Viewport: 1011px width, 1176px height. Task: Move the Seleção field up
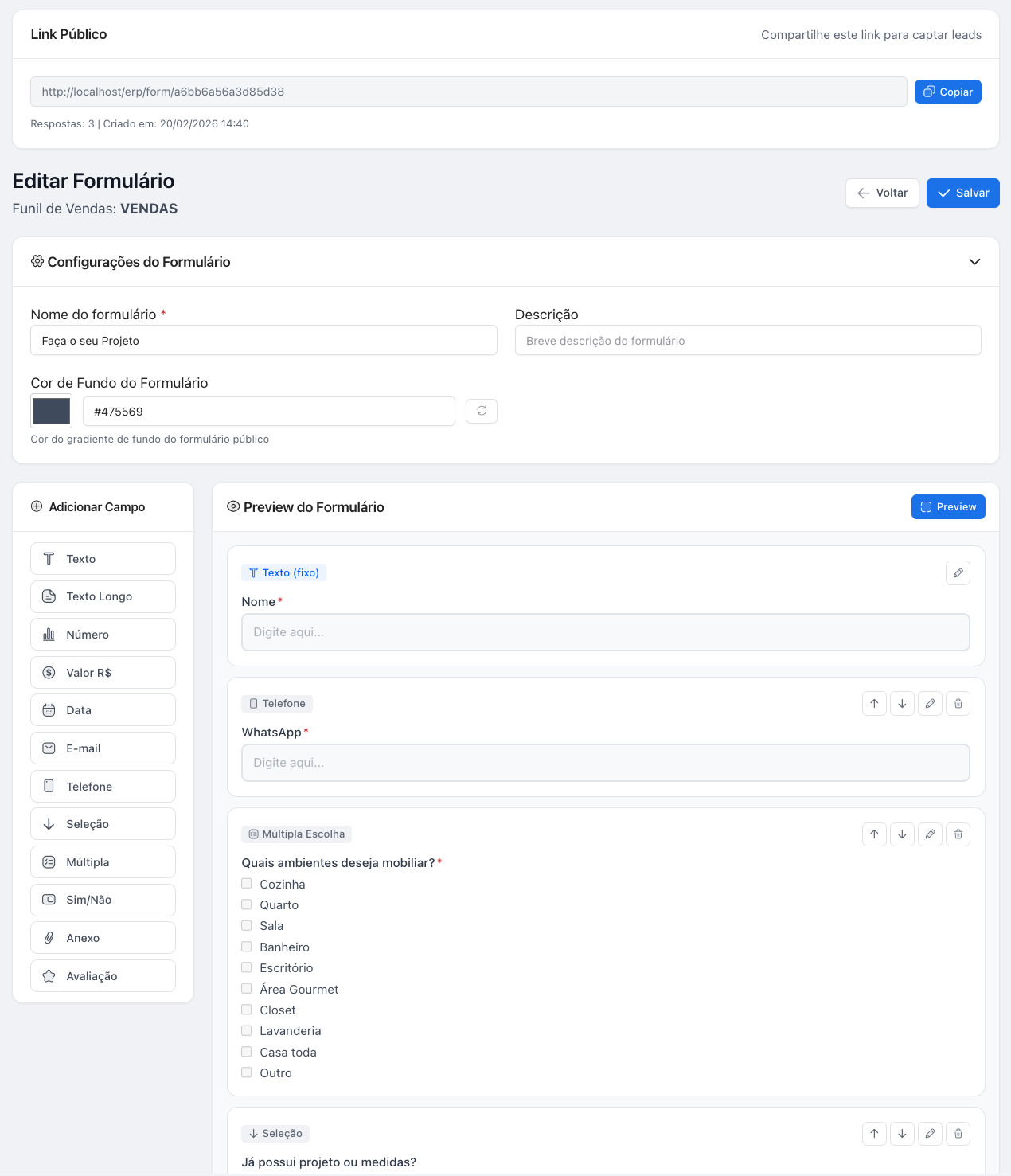874,1134
